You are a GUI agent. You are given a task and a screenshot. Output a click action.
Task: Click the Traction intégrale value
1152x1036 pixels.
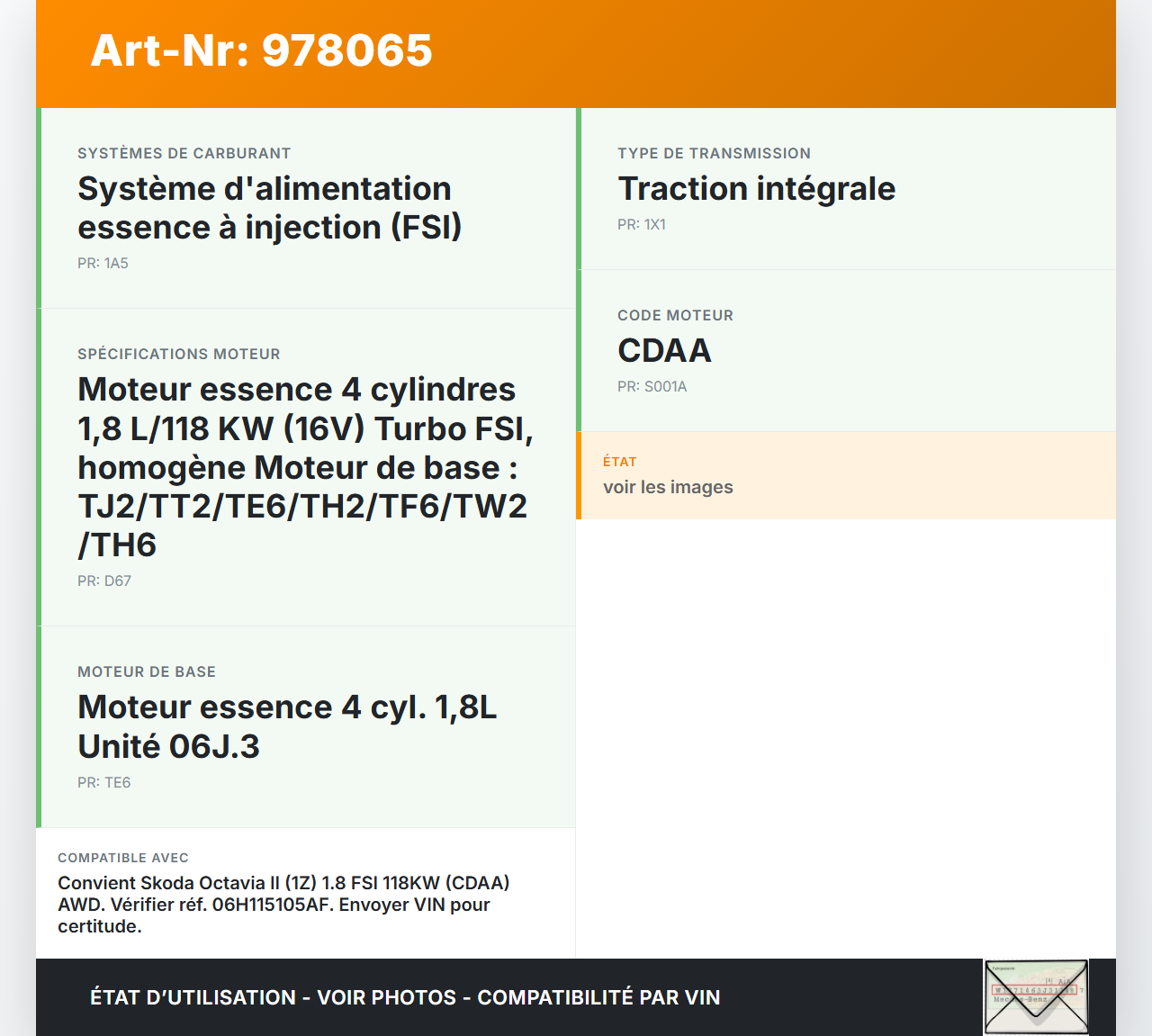tap(756, 188)
